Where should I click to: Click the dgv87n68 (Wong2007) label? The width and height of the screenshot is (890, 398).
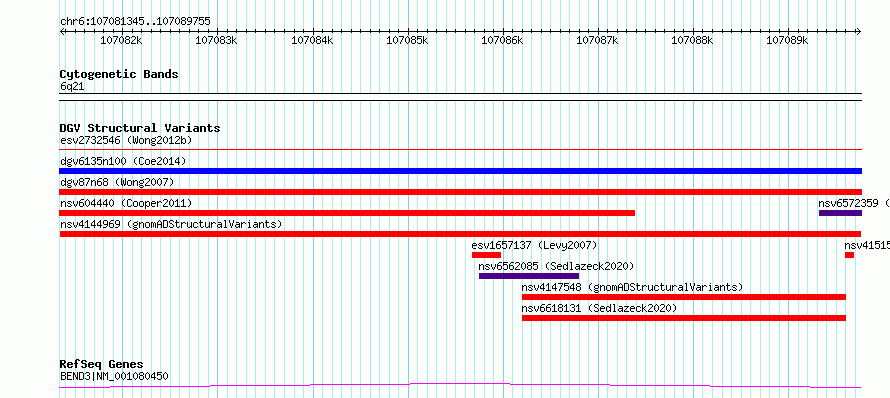(x=117, y=182)
